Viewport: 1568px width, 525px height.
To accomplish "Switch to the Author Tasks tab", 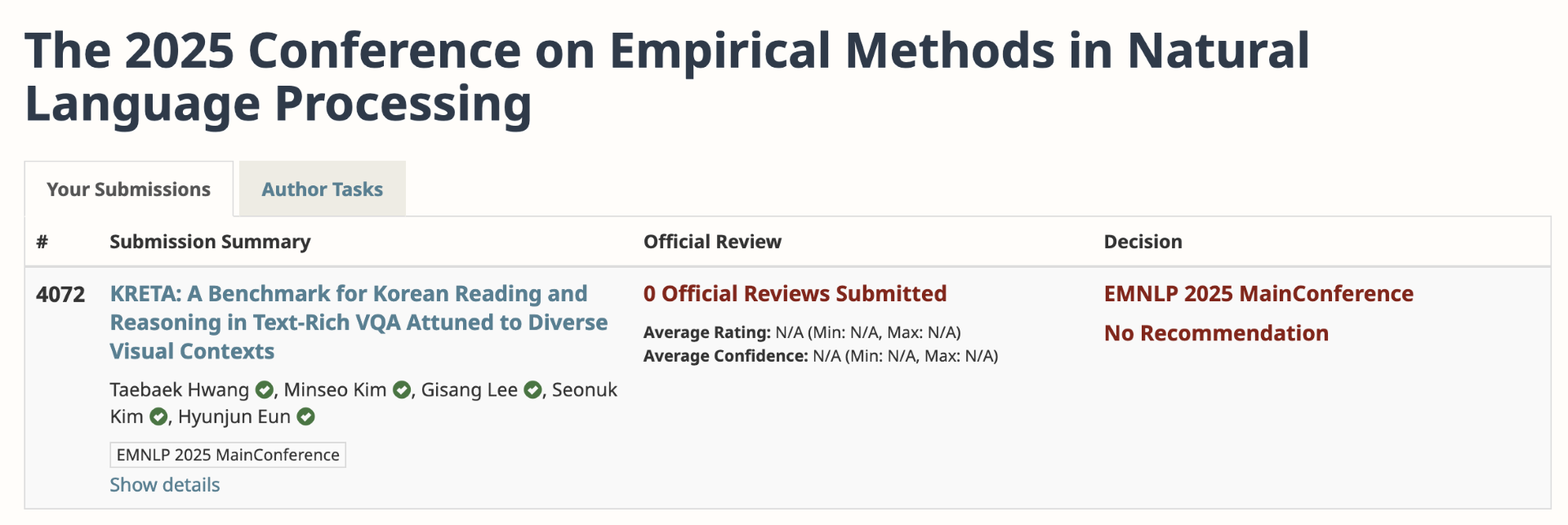I will tap(322, 189).
